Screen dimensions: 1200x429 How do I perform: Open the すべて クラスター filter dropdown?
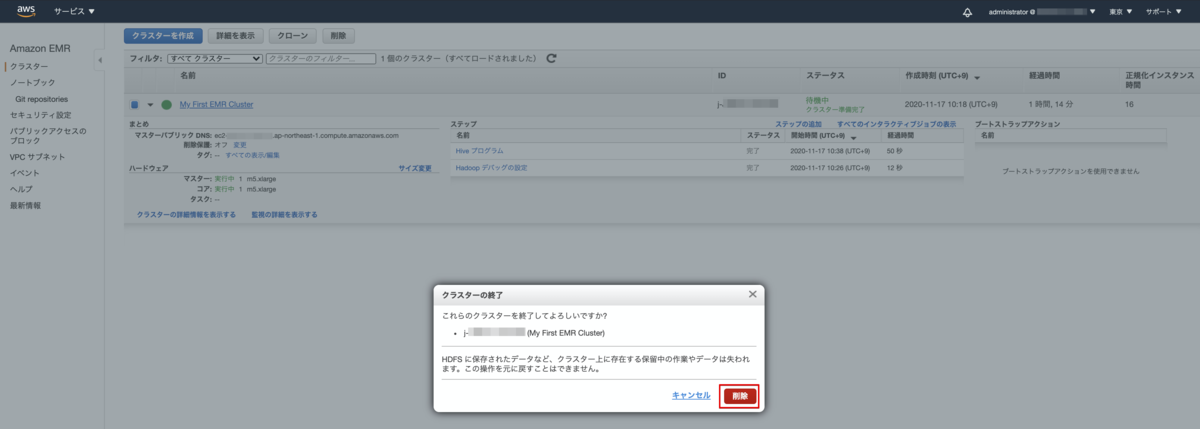click(215, 59)
